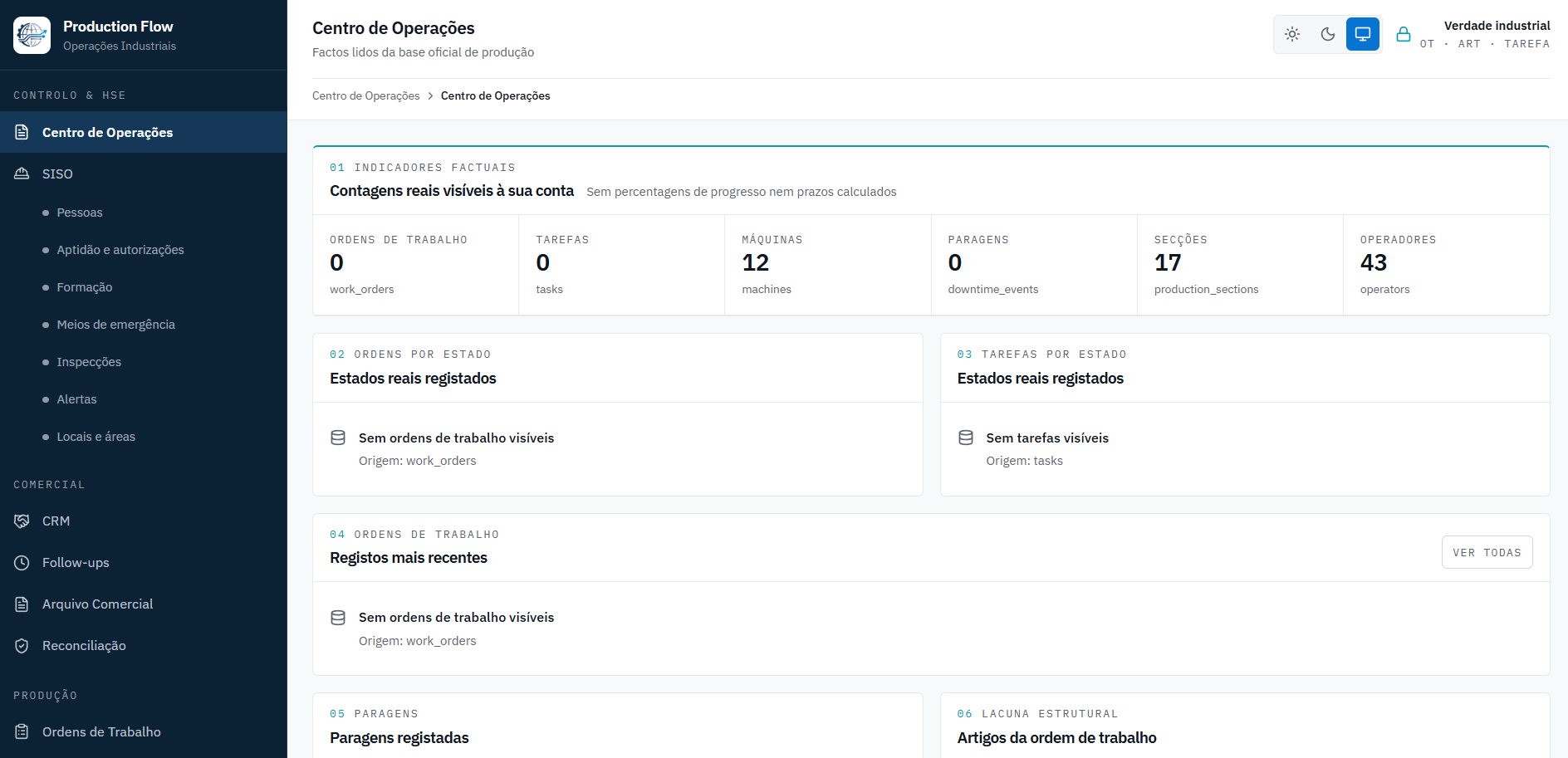Click the Ordens de Trabalho count tile
Screen dimensions: 1568x758
pos(416,265)
